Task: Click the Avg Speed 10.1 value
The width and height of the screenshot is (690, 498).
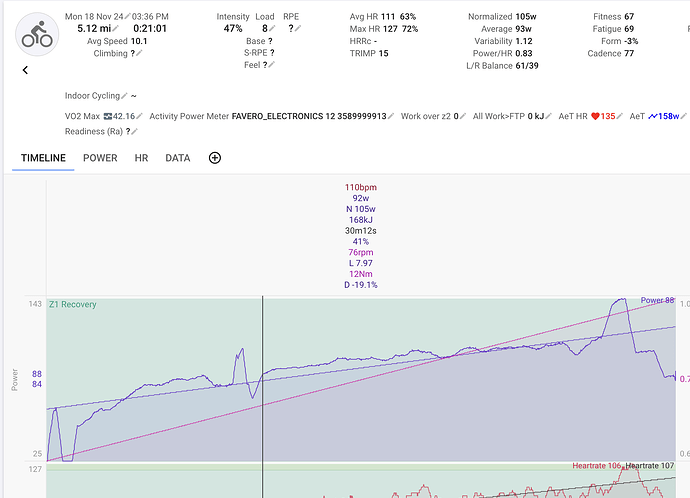Action: (139, 41)
